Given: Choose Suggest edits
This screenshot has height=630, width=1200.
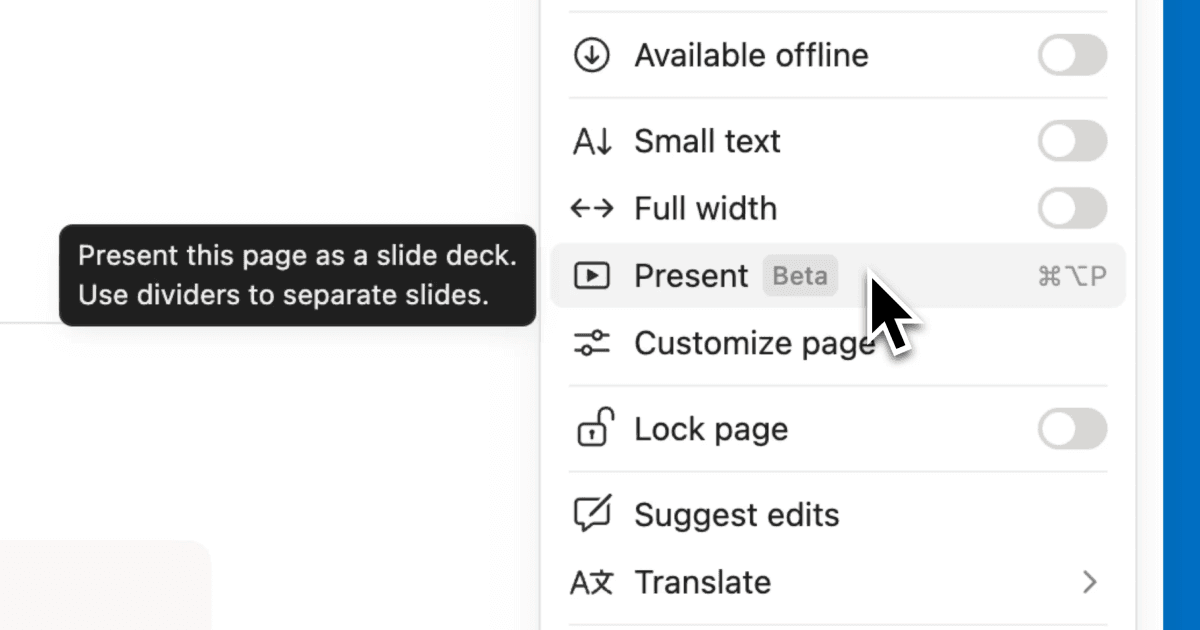Looking at the screenshot, I should coord(736,514).
